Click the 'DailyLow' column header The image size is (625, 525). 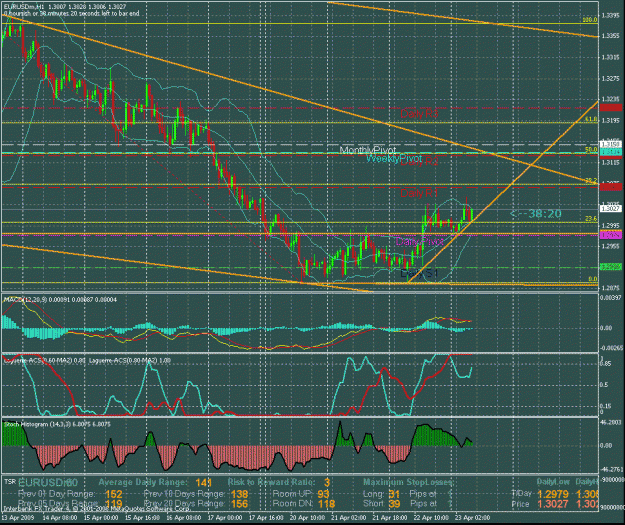(x=553, y=482)
